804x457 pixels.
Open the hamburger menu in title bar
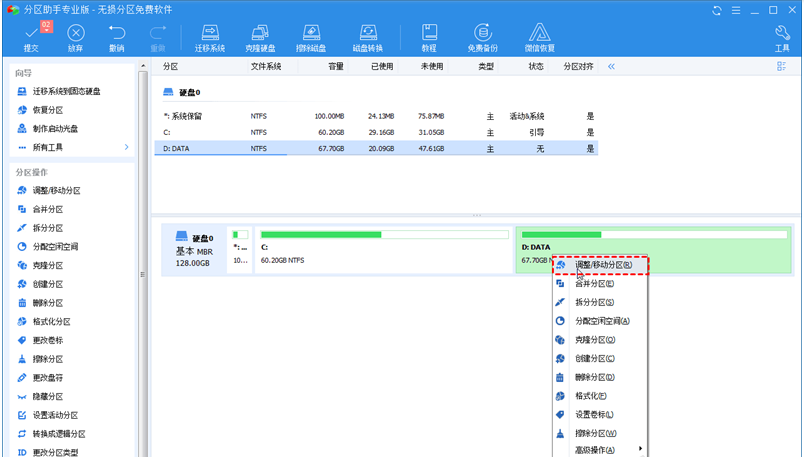[x=736, y=10]
